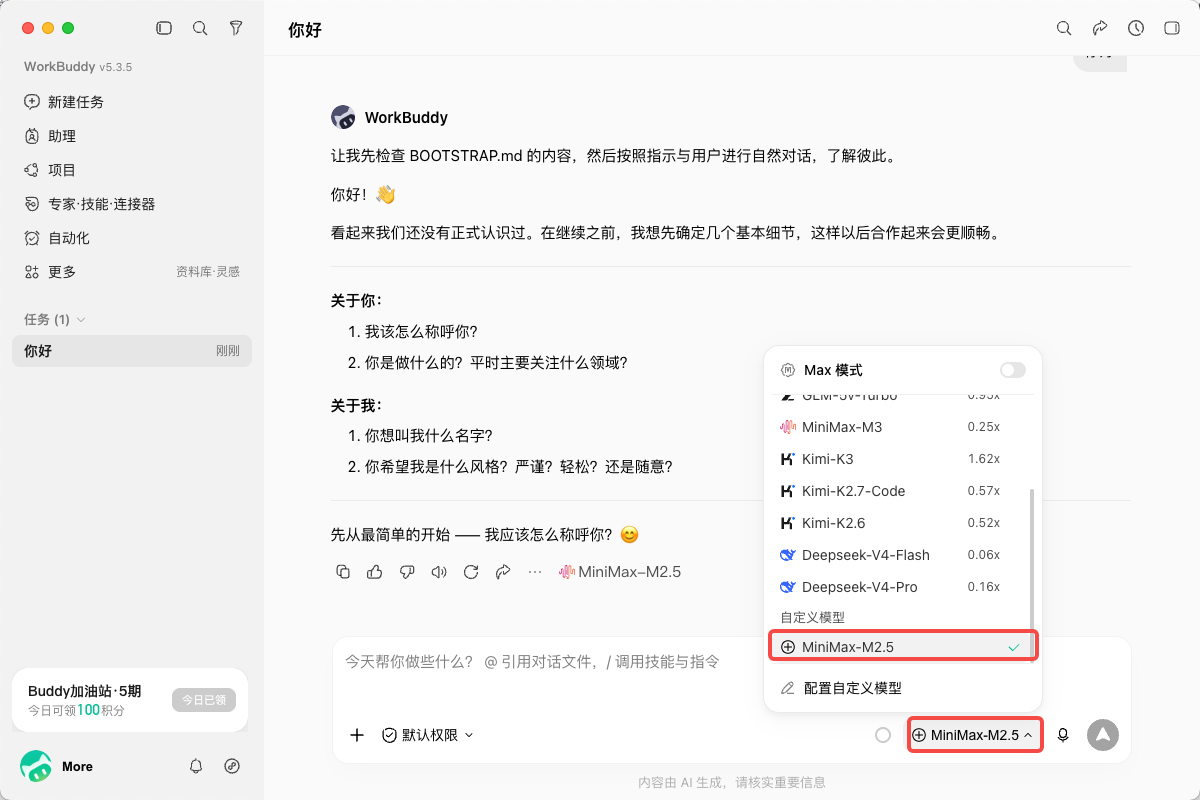Regenerate the reply
The image size is (1200, 800).
[x=471, y=572]
